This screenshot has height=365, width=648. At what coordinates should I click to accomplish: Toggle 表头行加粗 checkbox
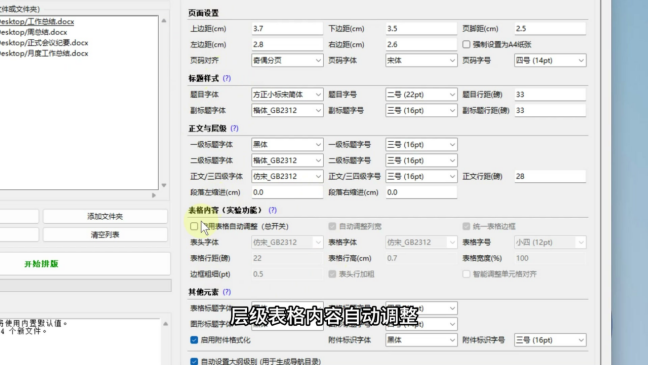click(x=332, y=274)
